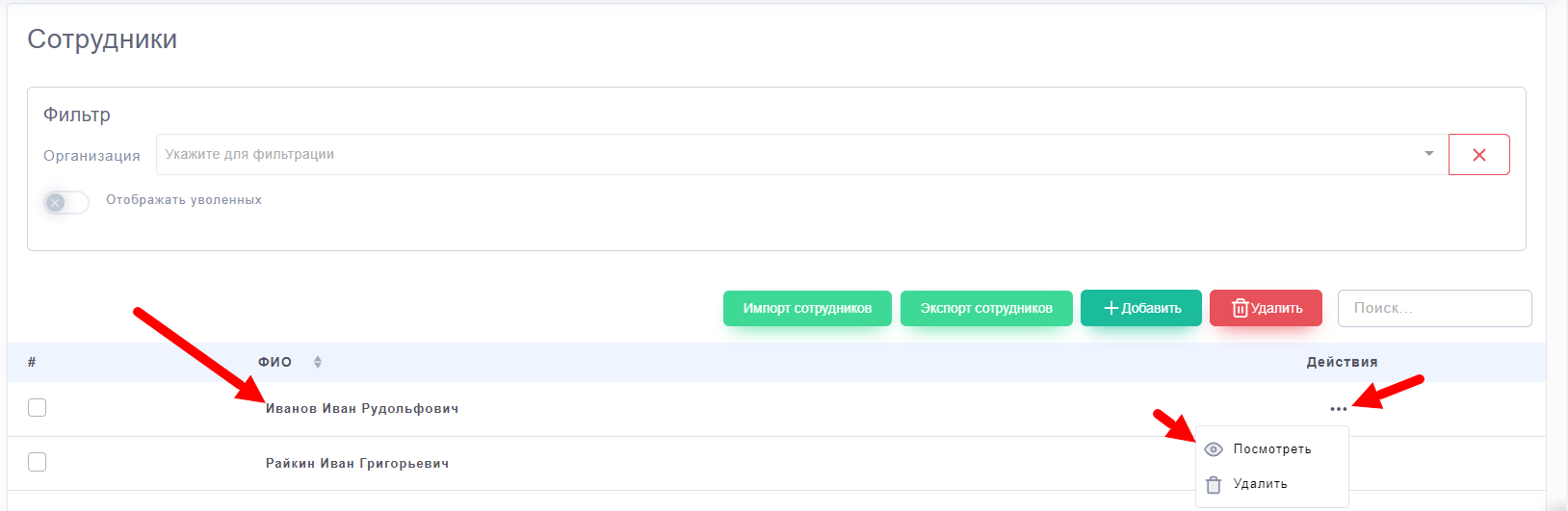Click the Действия column header

pyautogui.click(x=1342, y=363)
